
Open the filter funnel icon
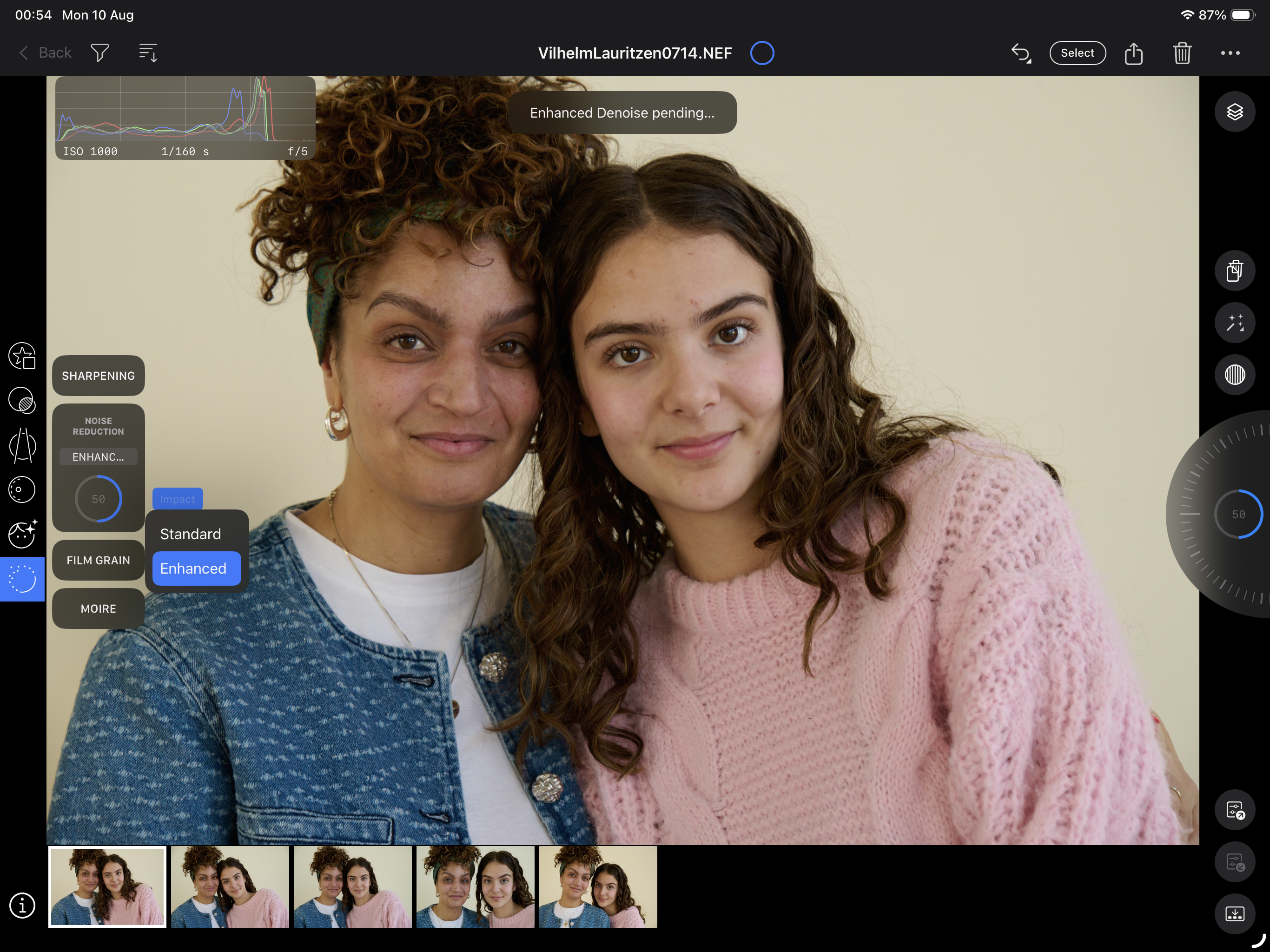pyautogui.click(x=100, y=53)
